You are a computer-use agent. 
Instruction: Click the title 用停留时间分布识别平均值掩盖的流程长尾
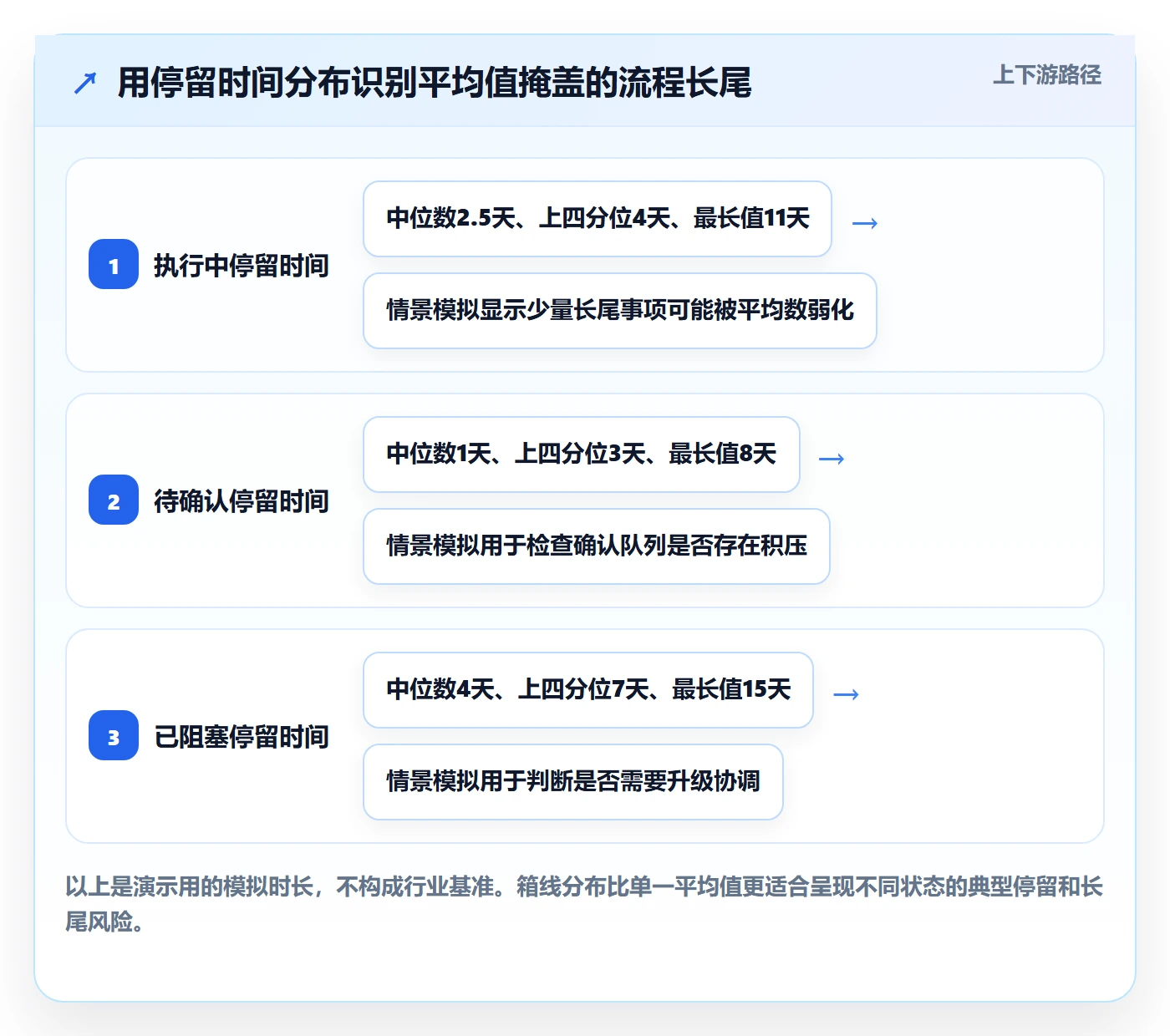tap(435, 83)
